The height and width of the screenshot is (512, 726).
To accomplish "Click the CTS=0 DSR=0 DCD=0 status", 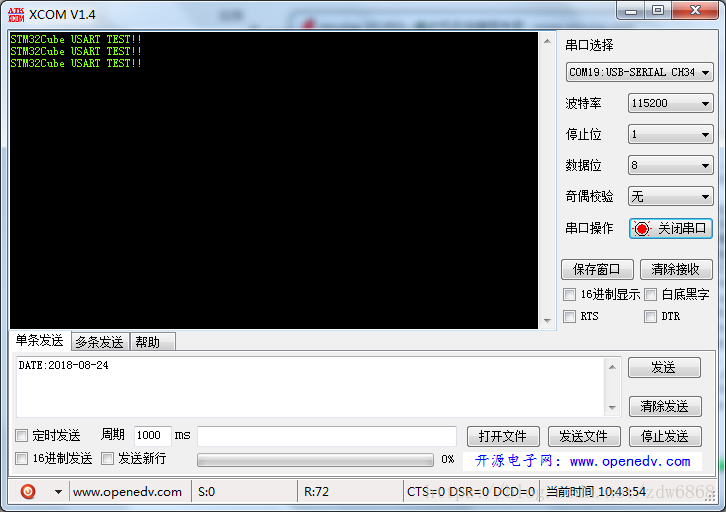I will click(471, 492).
